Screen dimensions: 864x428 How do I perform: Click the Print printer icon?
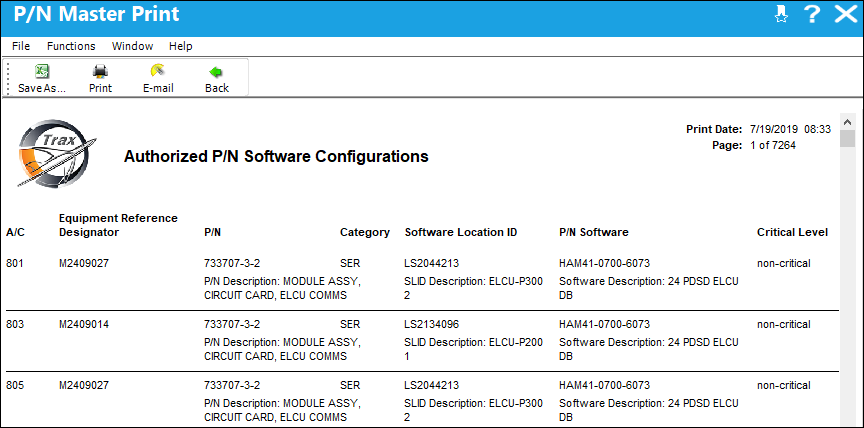click(100, 71)
